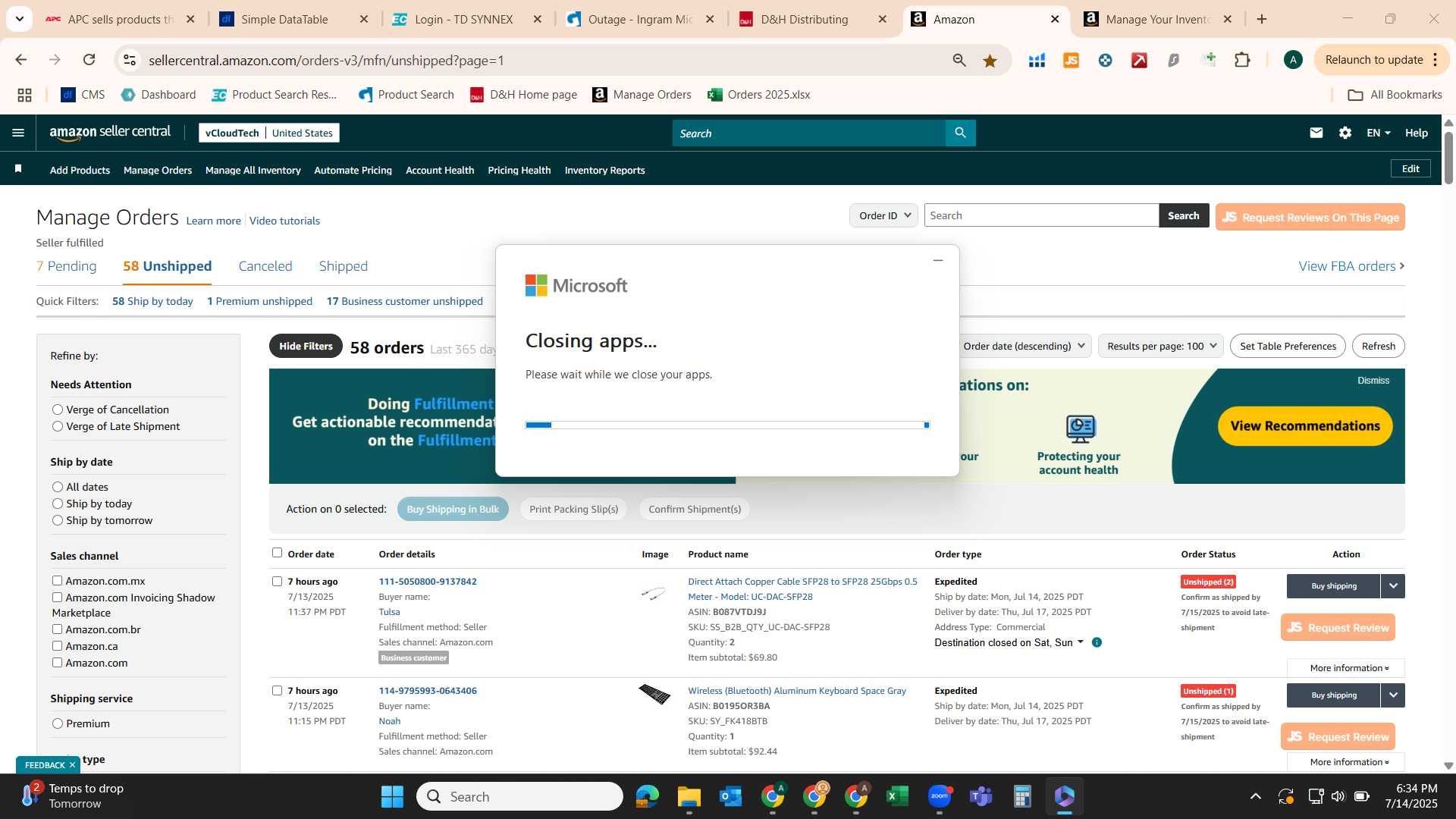Go back with the browser back arrow
This screenshot has height=819, width=1456.
[x=21, y=60]
